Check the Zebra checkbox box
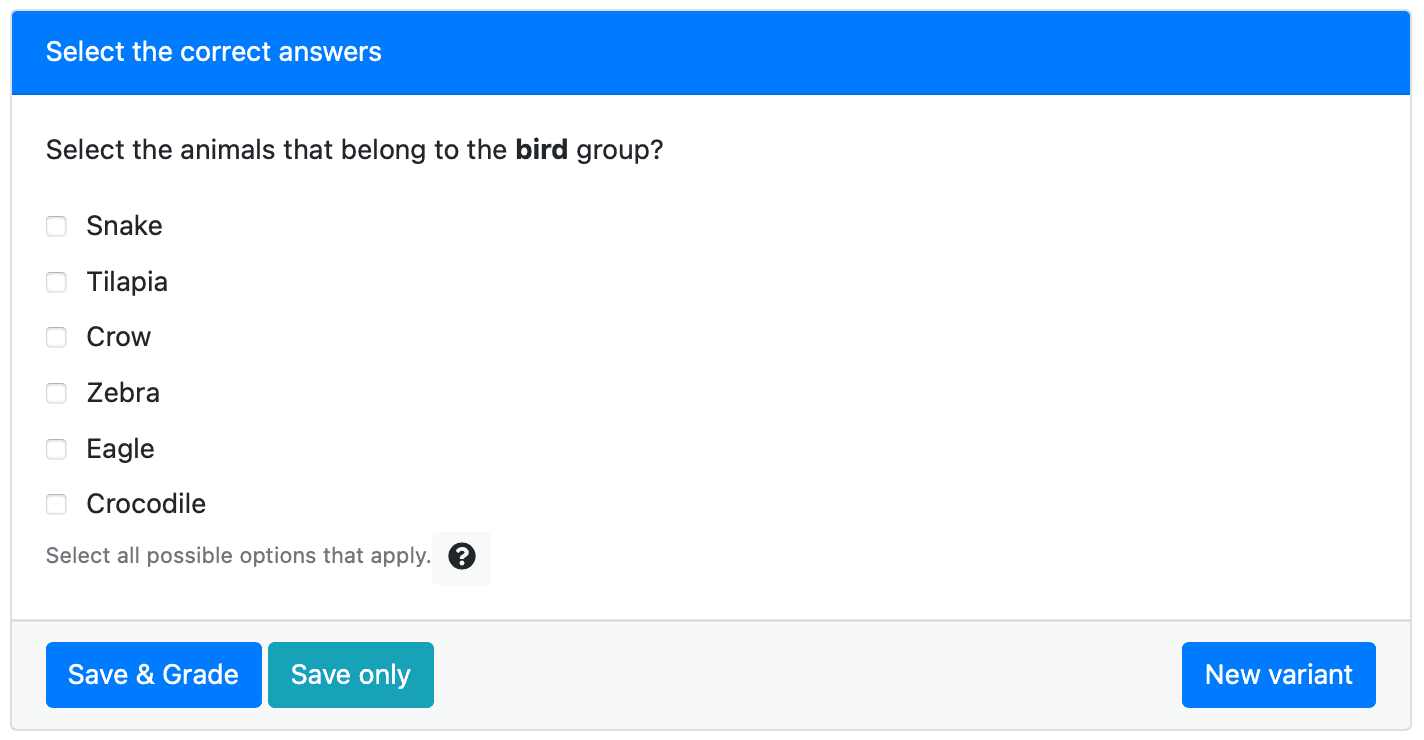 coord(56,393)
